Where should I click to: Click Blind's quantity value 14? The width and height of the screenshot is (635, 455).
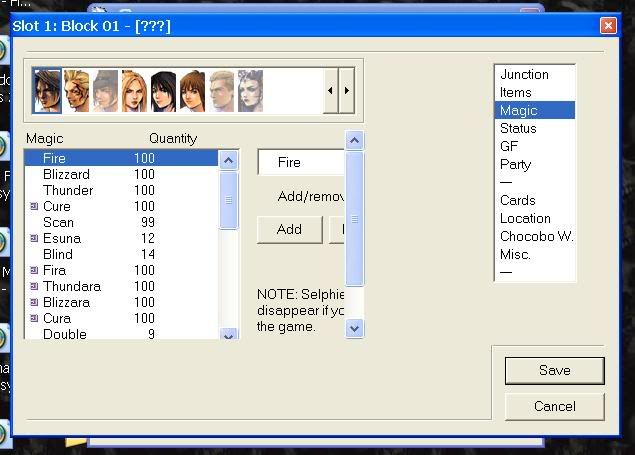click(x=148, y=254)
